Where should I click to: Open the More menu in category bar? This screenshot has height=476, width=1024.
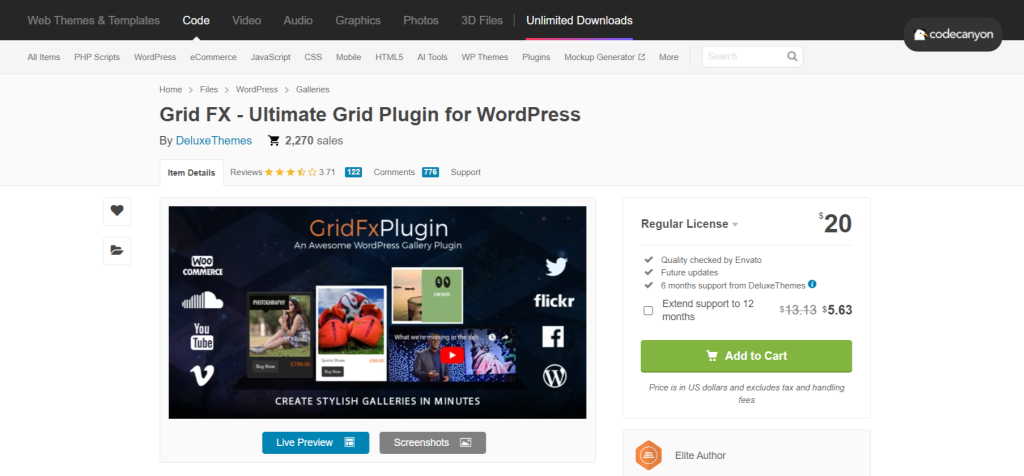pos(668,57)
